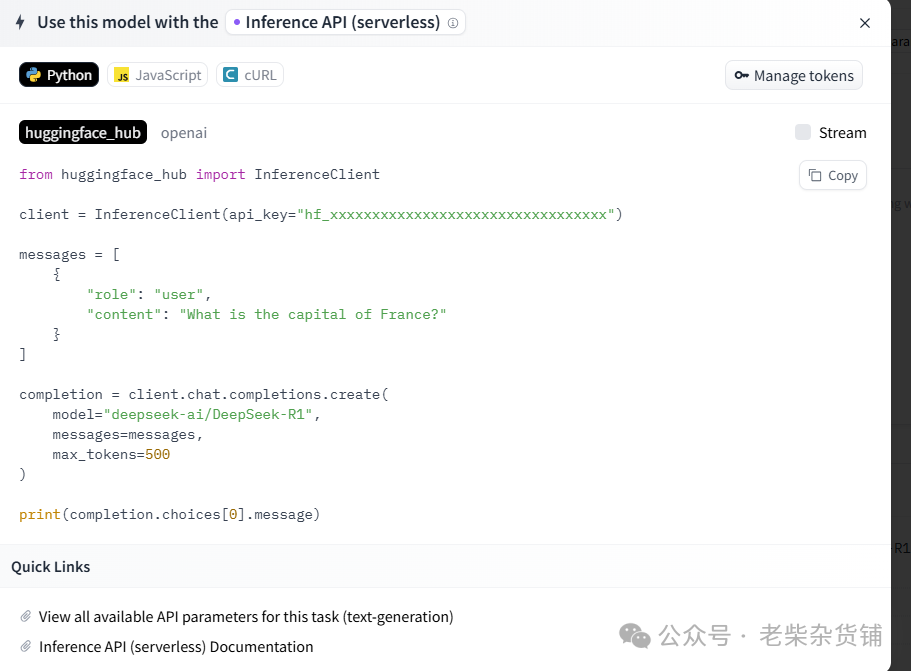
Task: Open the Inference API (serverless) selector
Action: (345, 22)
